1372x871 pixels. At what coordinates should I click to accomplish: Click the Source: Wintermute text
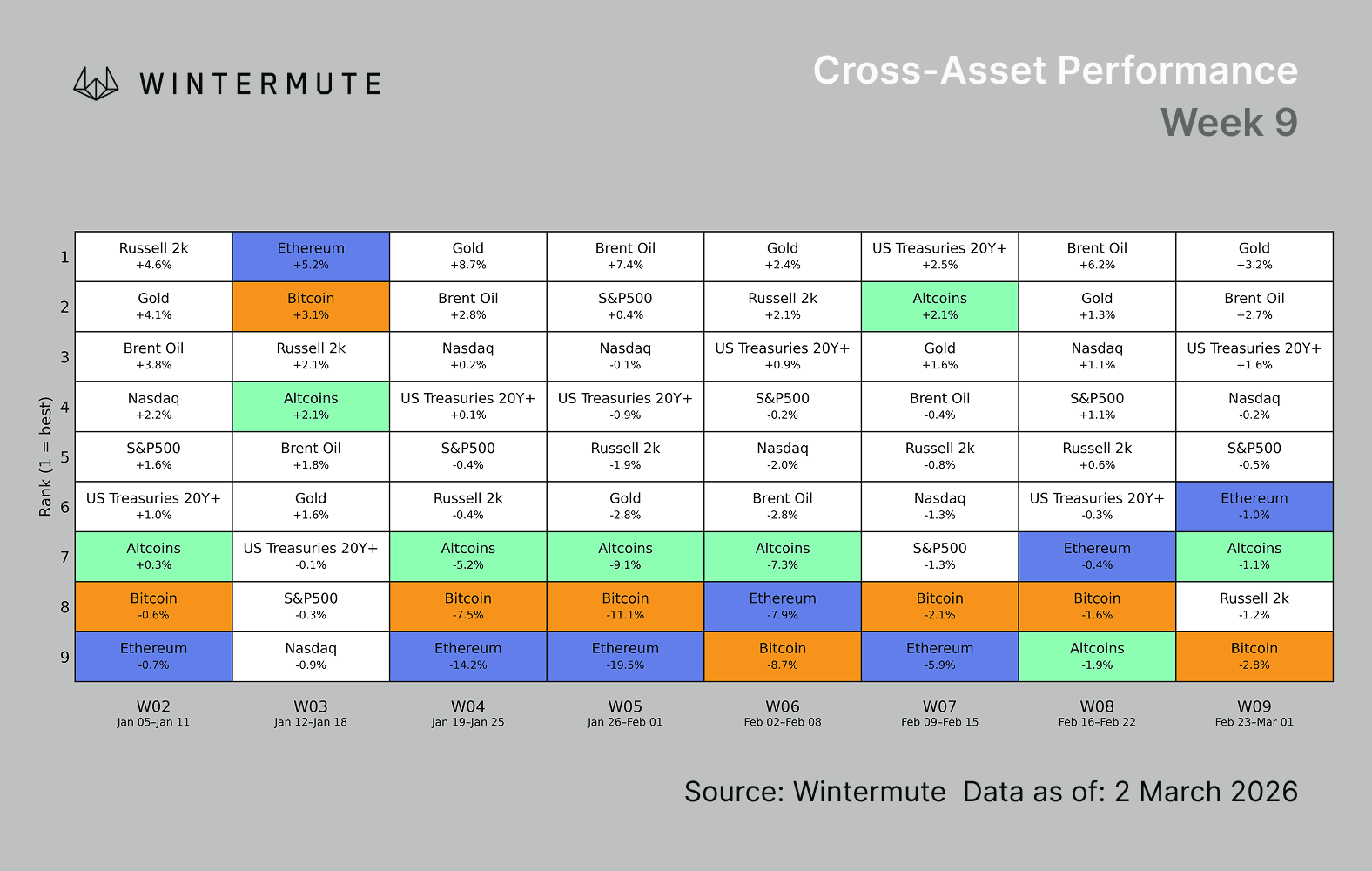(814, 792)
